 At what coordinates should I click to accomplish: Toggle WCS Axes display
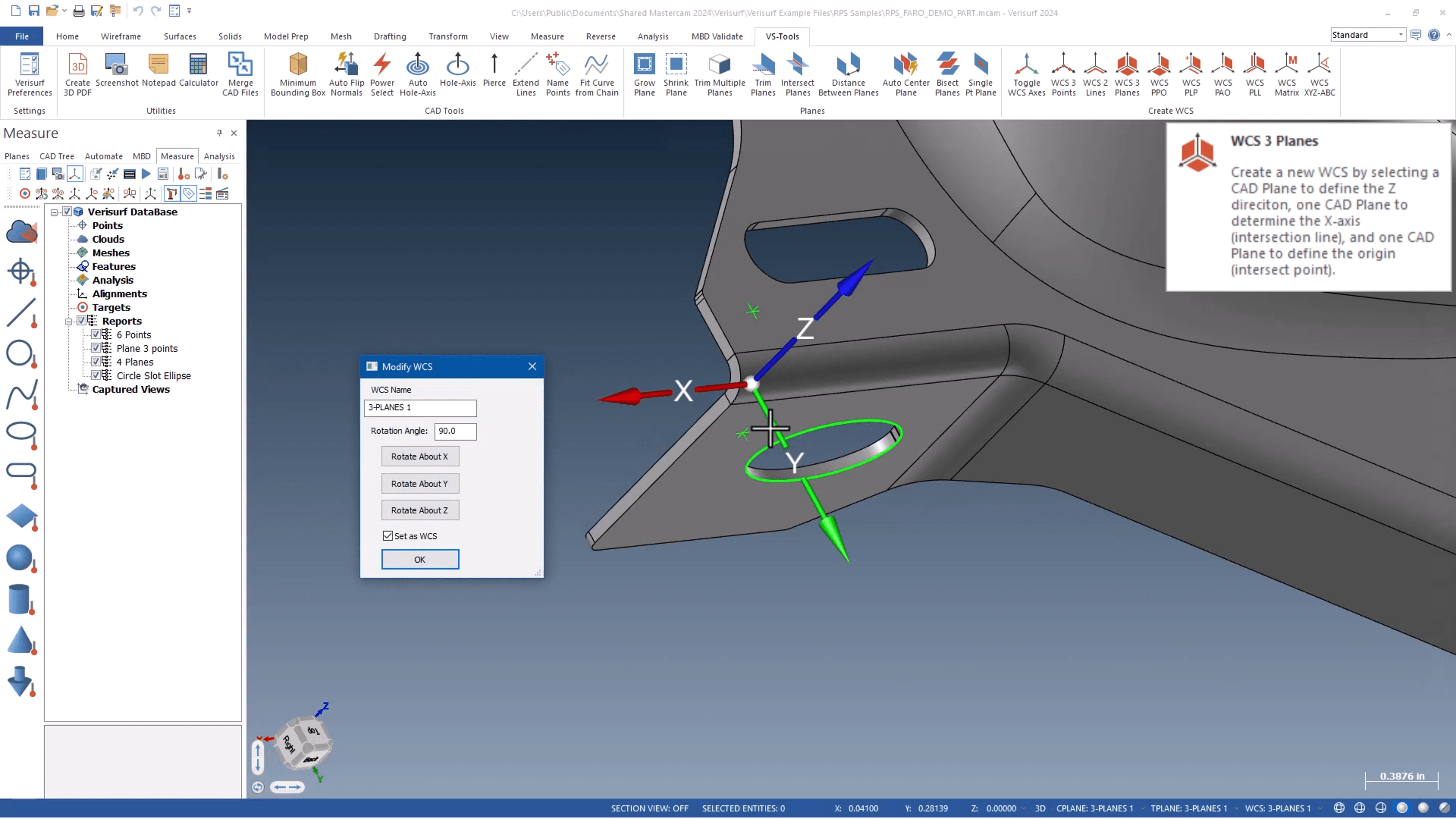click(x=1026, y=75)
